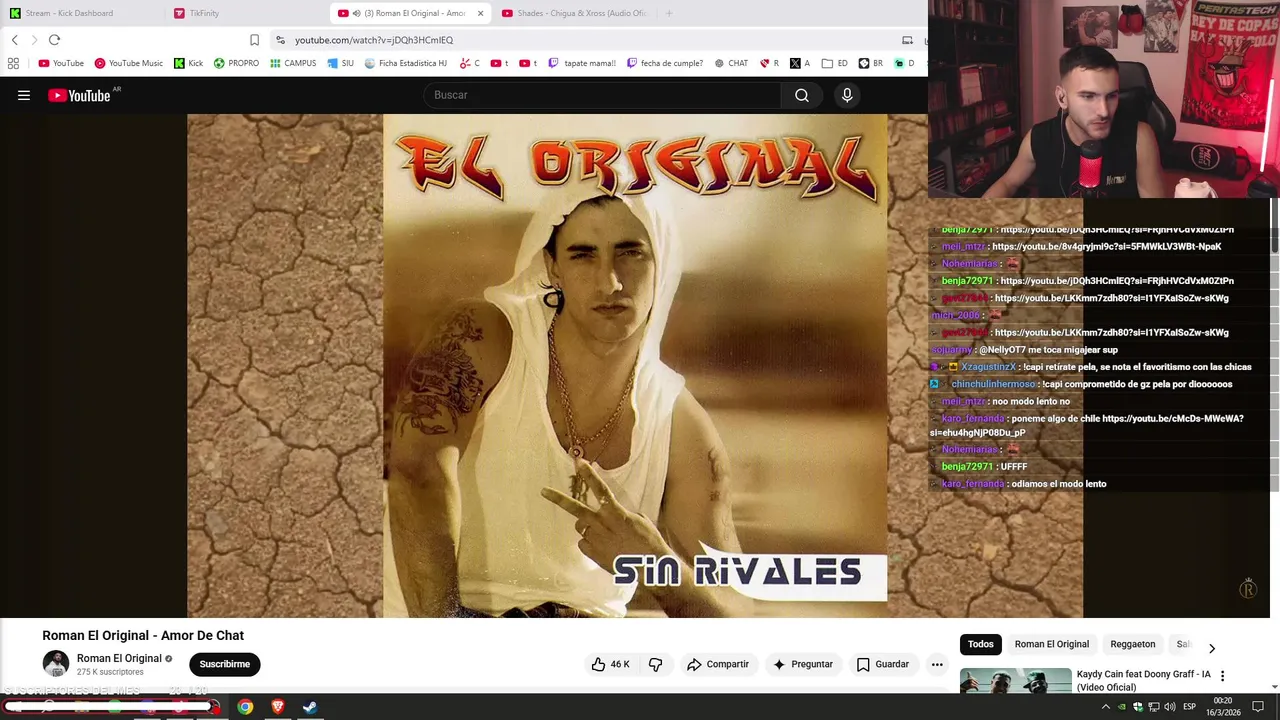This screenshot has width=1280, height=720.
Task: Launch Brave from the taskbar
Action: pyautogui.click(x=278, y=707)
